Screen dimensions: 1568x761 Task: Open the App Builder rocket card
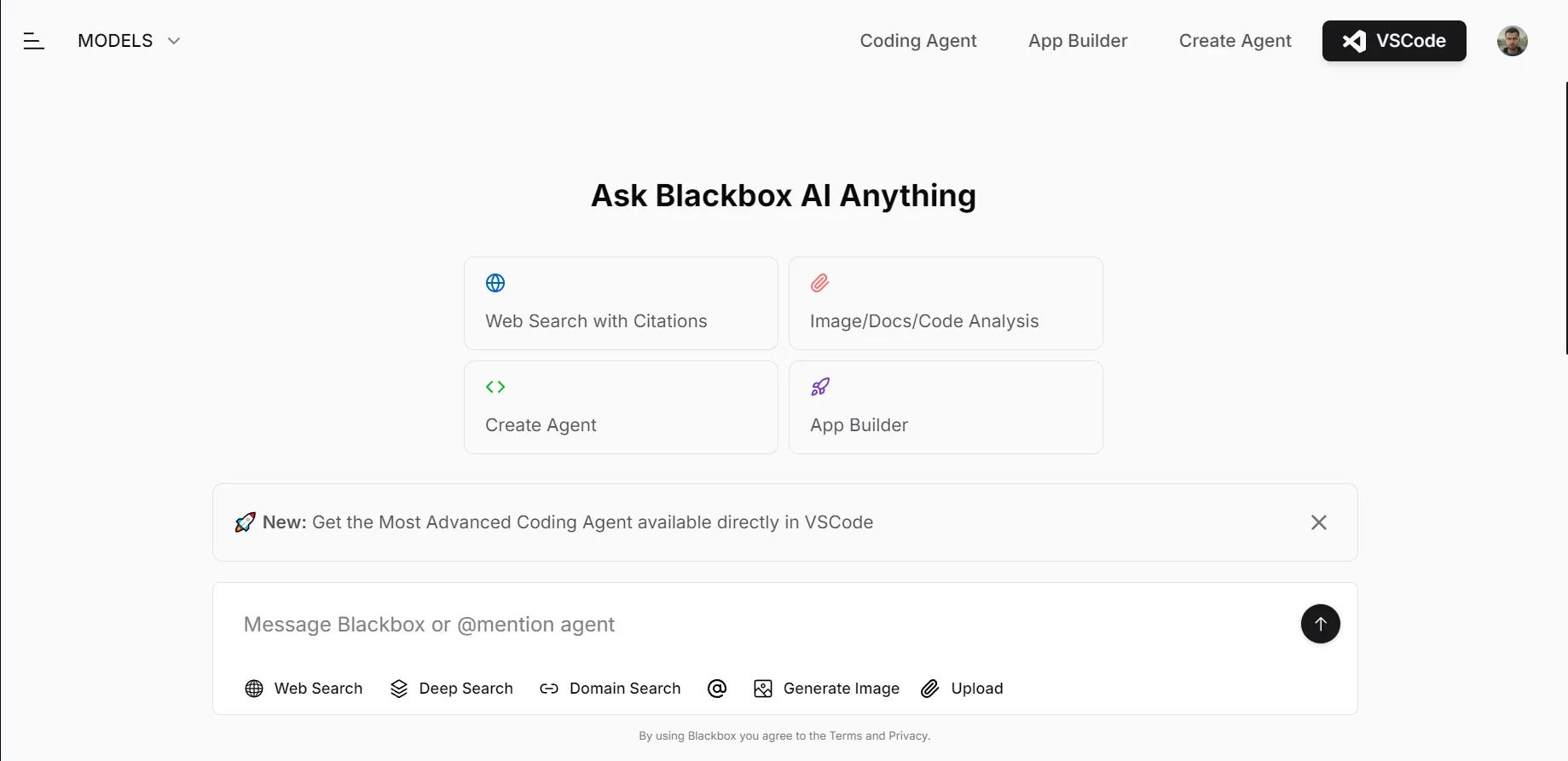945,407
